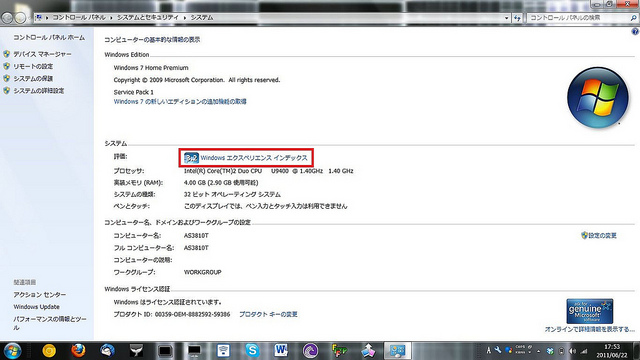Open the Windows Start menu orb
The width and height of the screenshot is (640, 360).
(12, 351)
